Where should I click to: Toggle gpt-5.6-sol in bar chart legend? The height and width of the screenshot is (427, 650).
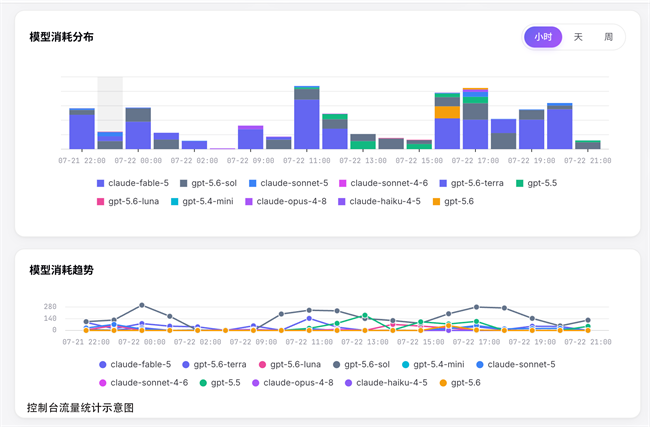(x=209, y=183)
